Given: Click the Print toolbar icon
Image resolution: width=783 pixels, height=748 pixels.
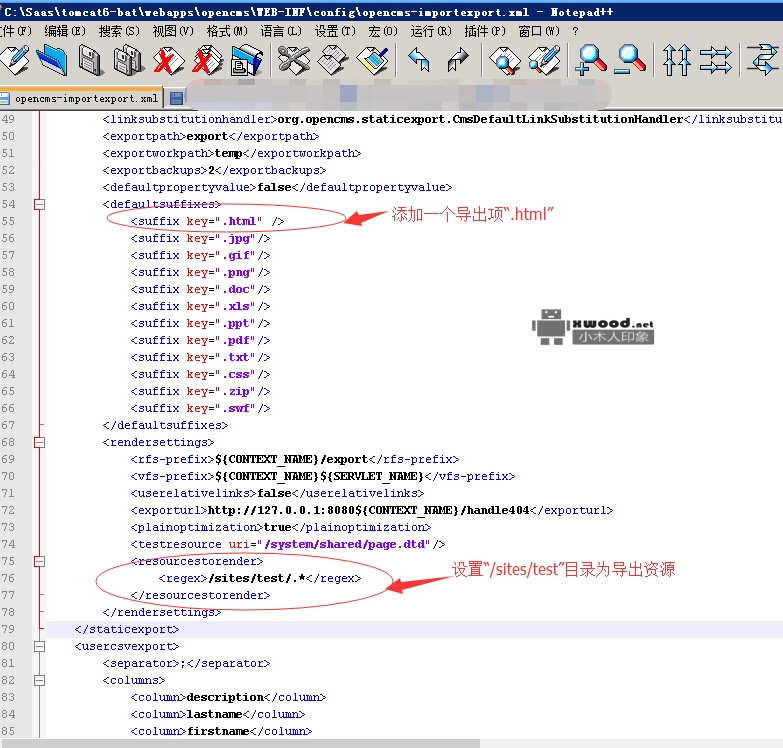Looking at the screenshot, I should click(246, 60).
